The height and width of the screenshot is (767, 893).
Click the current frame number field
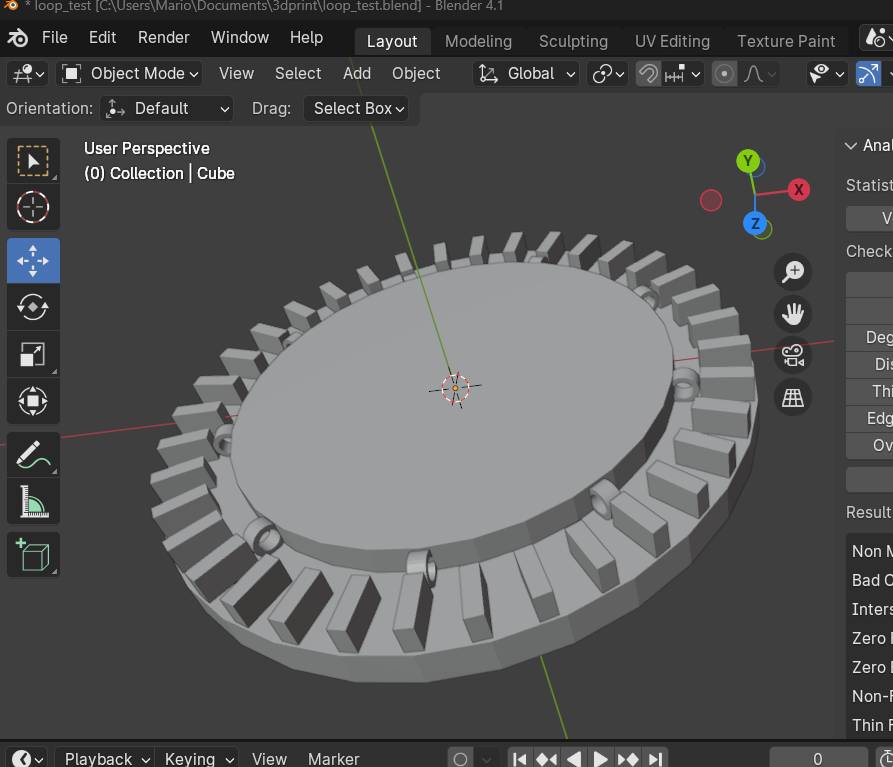click(x=818, y=758)
